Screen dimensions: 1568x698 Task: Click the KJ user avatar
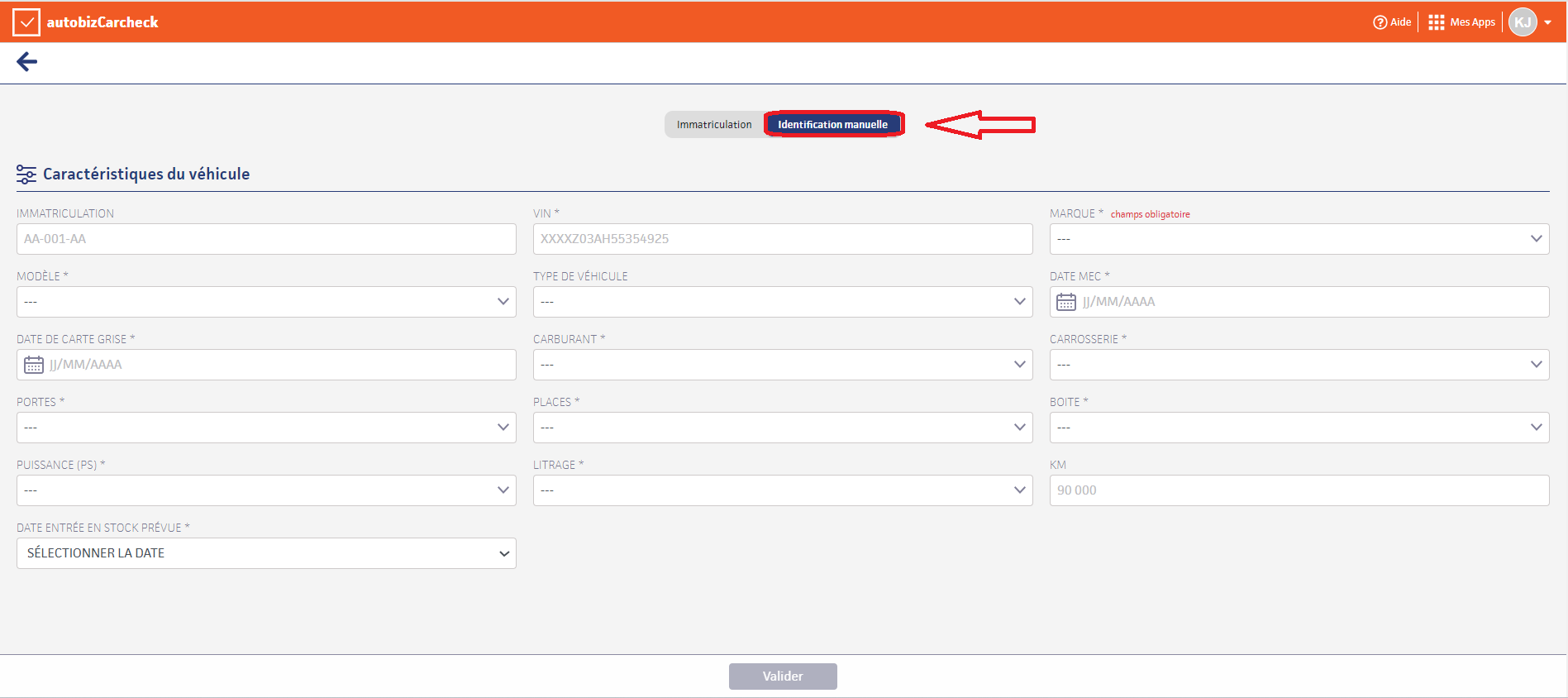1523,22
